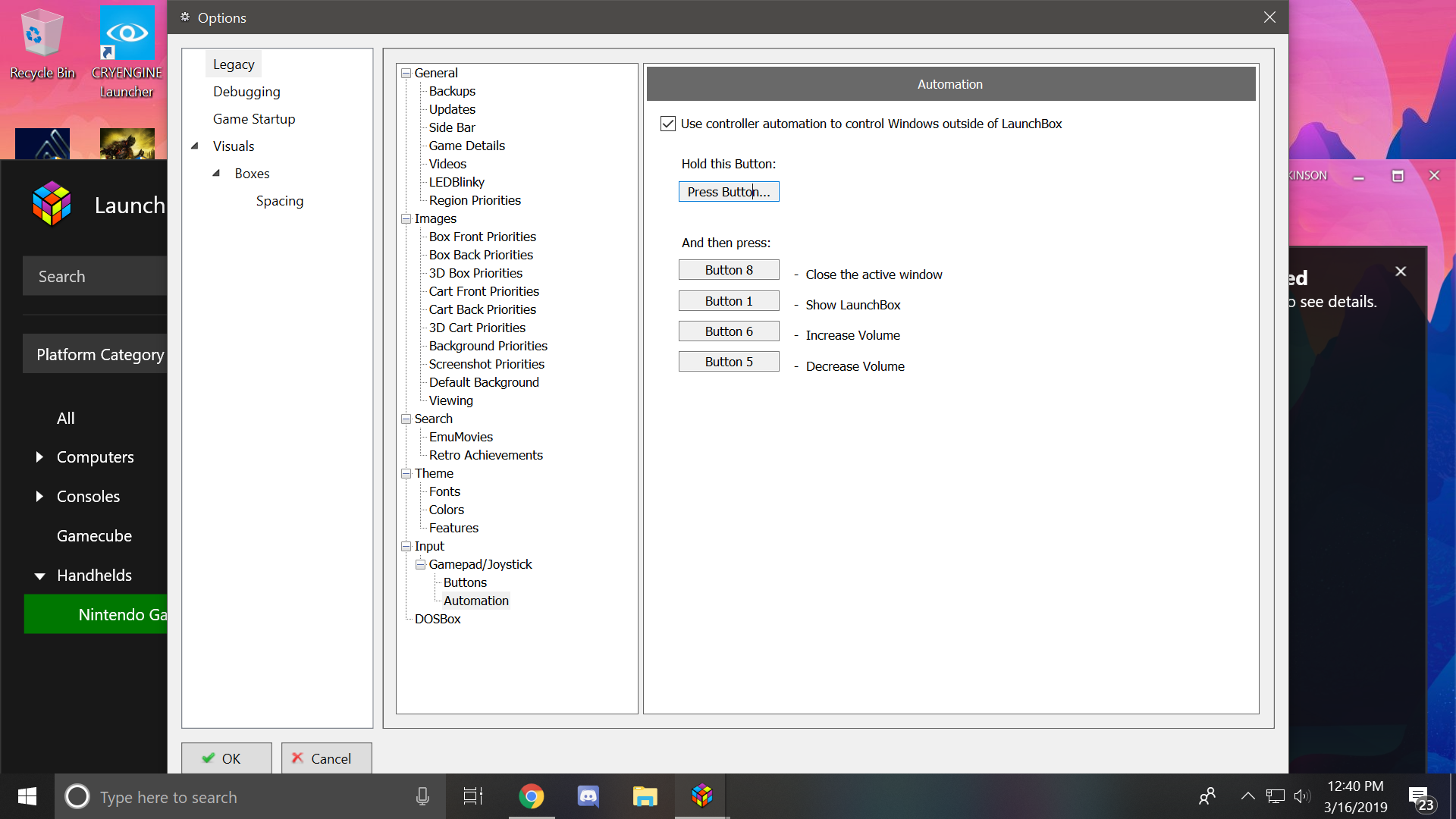1456x819 pixels.
Task: Show hidden system tray icons
Action: click(x=1247, y=796)
